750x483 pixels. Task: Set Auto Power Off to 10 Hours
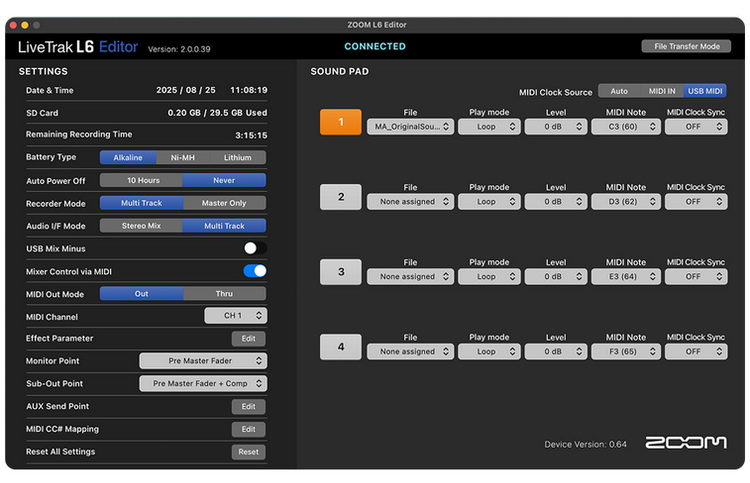click(x=141, y=180)
